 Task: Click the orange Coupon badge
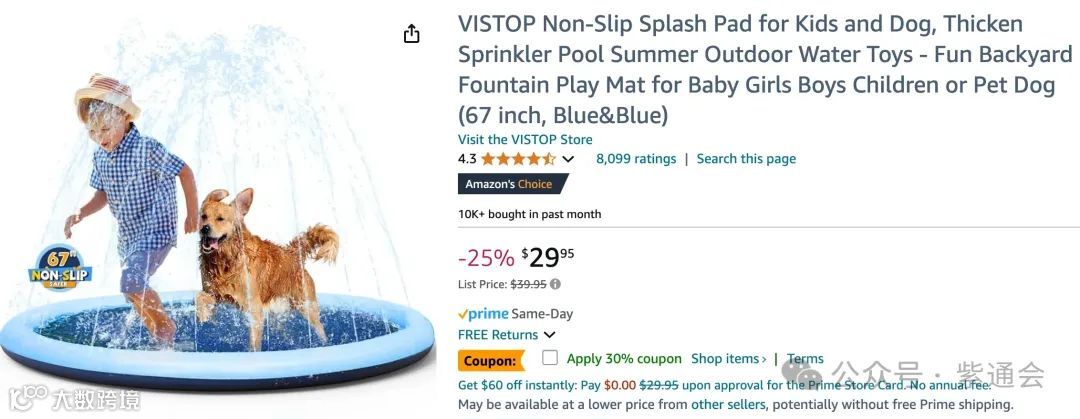tap(491, 360)
